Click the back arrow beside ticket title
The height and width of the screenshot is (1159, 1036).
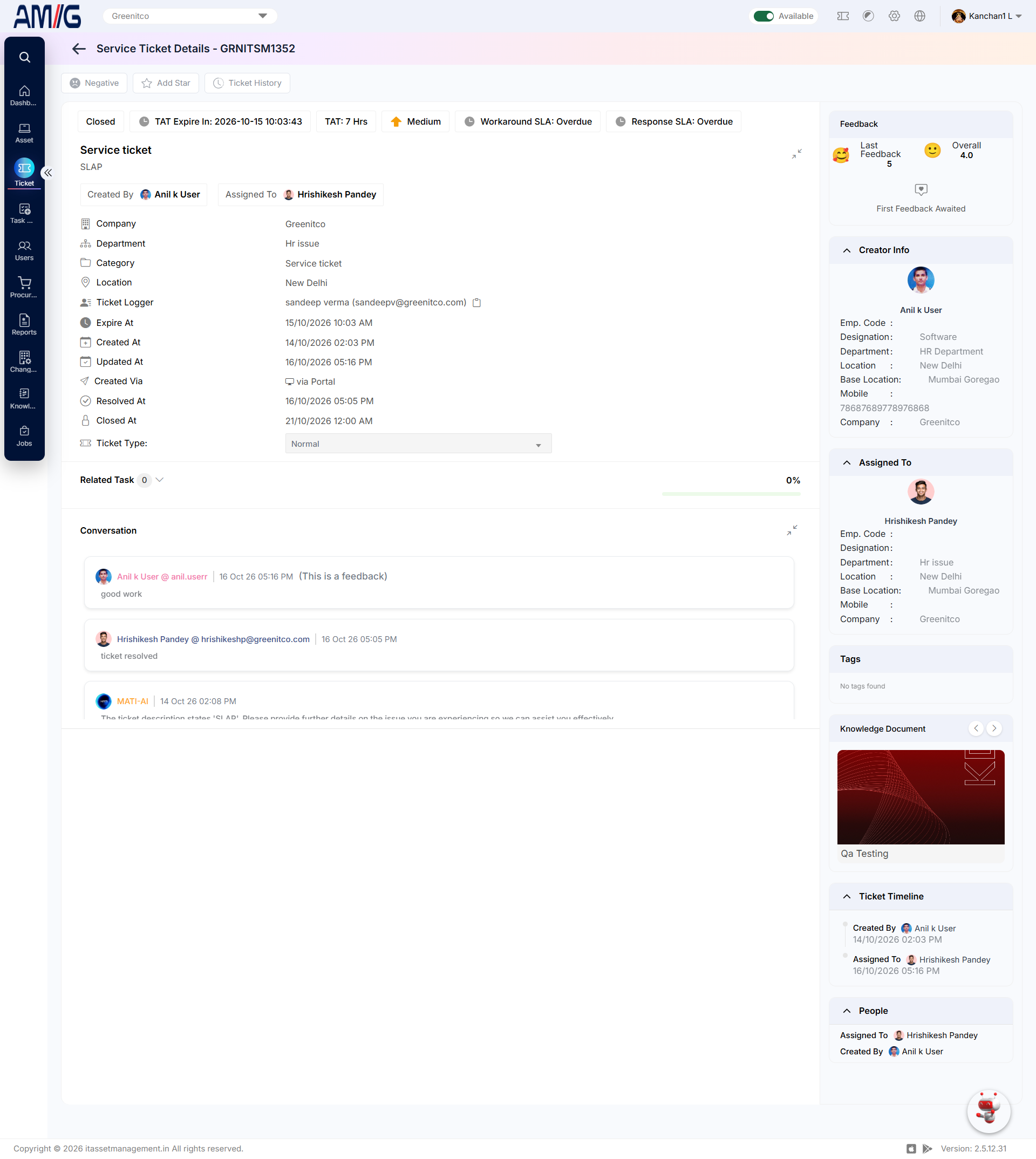[x=79, y=49]
